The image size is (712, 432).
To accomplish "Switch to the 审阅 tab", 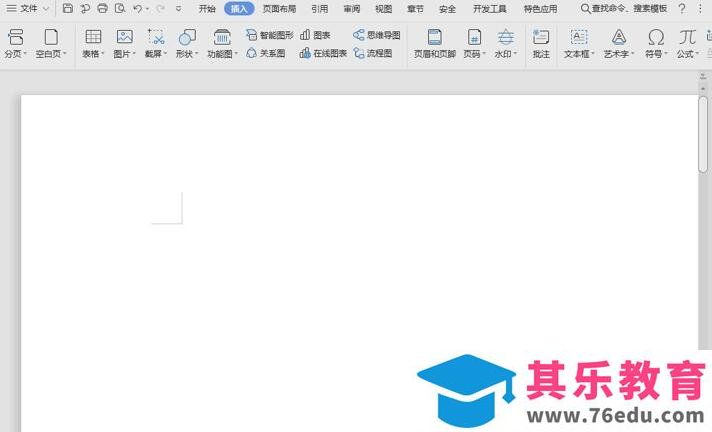I will (x=352, y=9).
